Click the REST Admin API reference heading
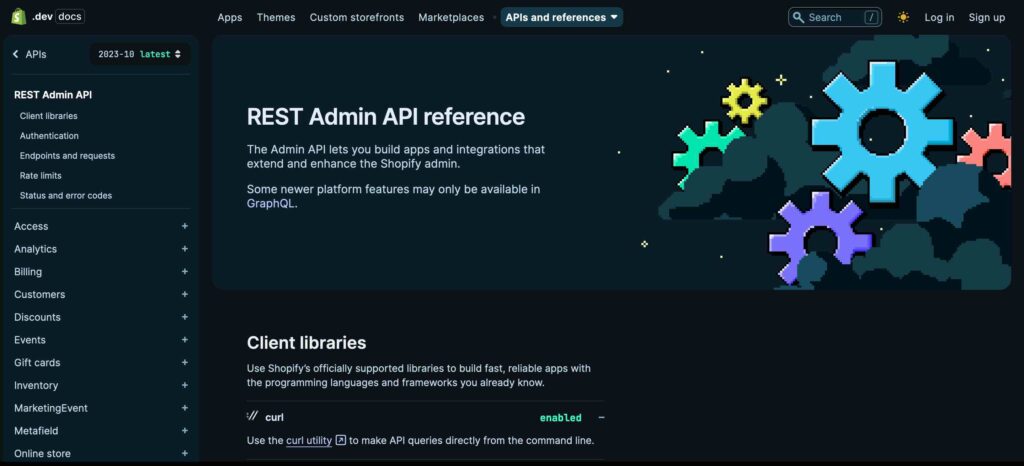 (x=386, y=117)
